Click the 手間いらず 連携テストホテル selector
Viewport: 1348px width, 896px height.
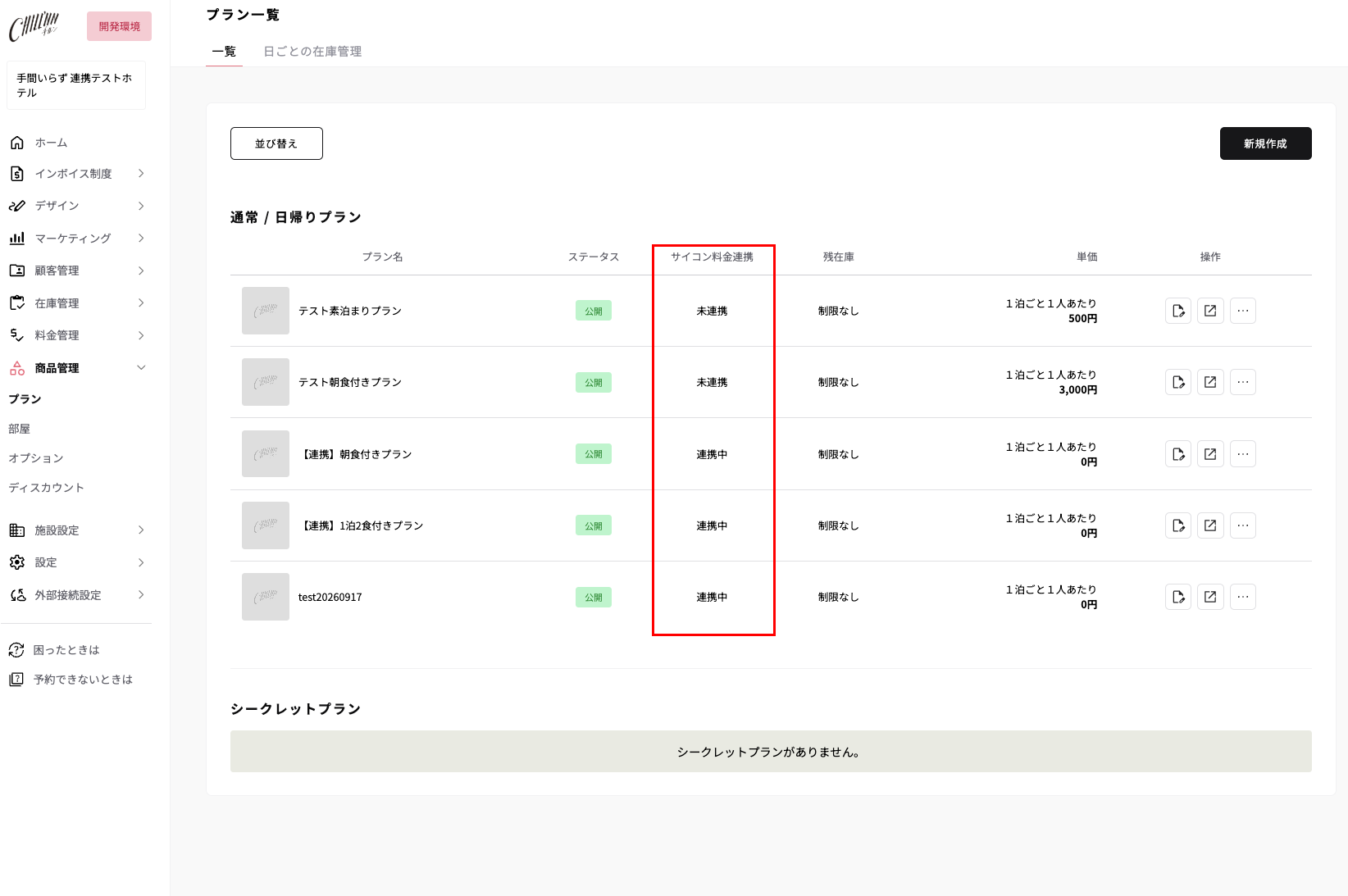[76, 85]
